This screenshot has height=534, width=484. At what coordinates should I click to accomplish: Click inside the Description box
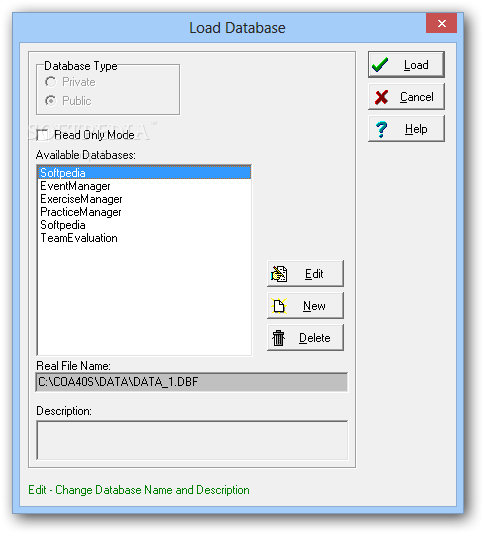pos(192,440)
